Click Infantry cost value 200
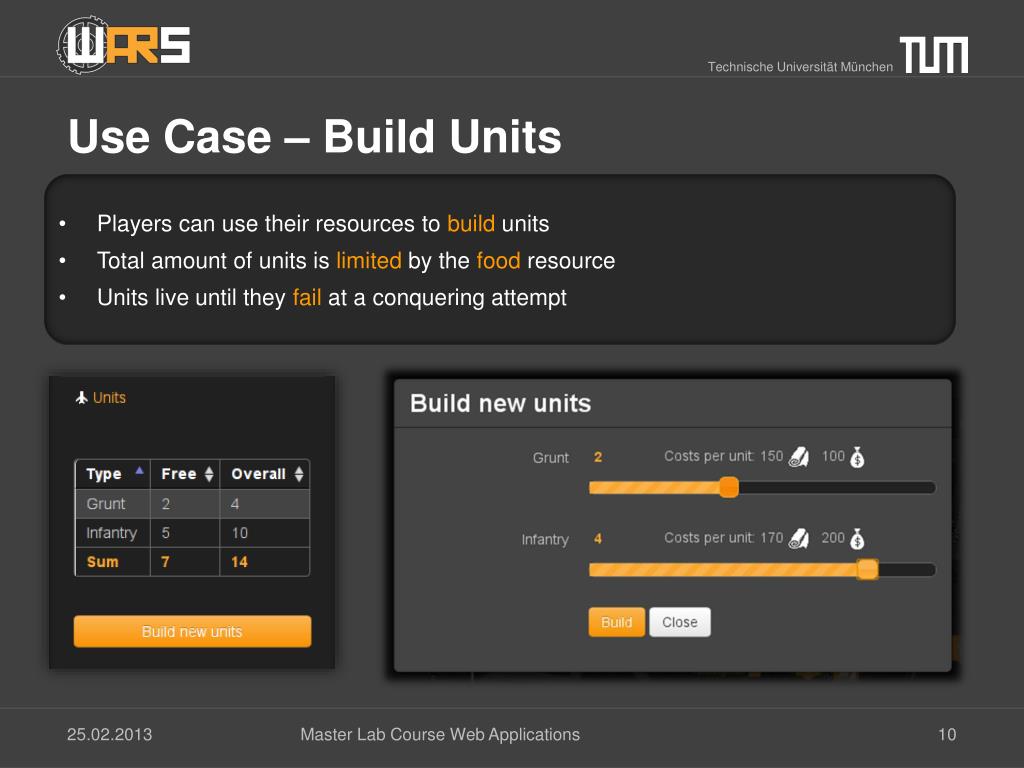Viewport: 1024px width, 768px height. coord(833,537)
